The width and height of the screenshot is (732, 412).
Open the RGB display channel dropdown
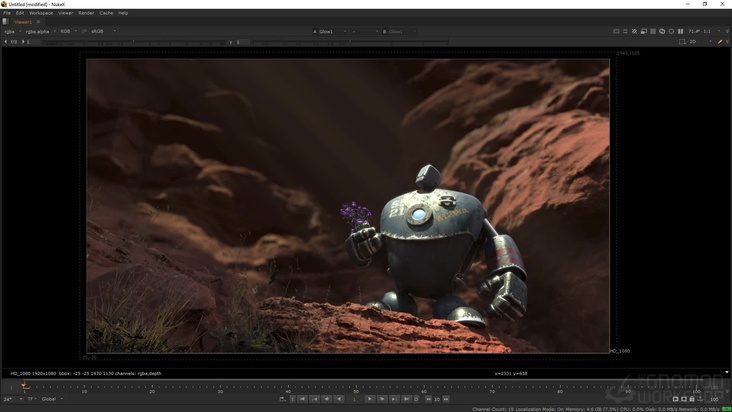pyautogui.click(x=68, y=31)
